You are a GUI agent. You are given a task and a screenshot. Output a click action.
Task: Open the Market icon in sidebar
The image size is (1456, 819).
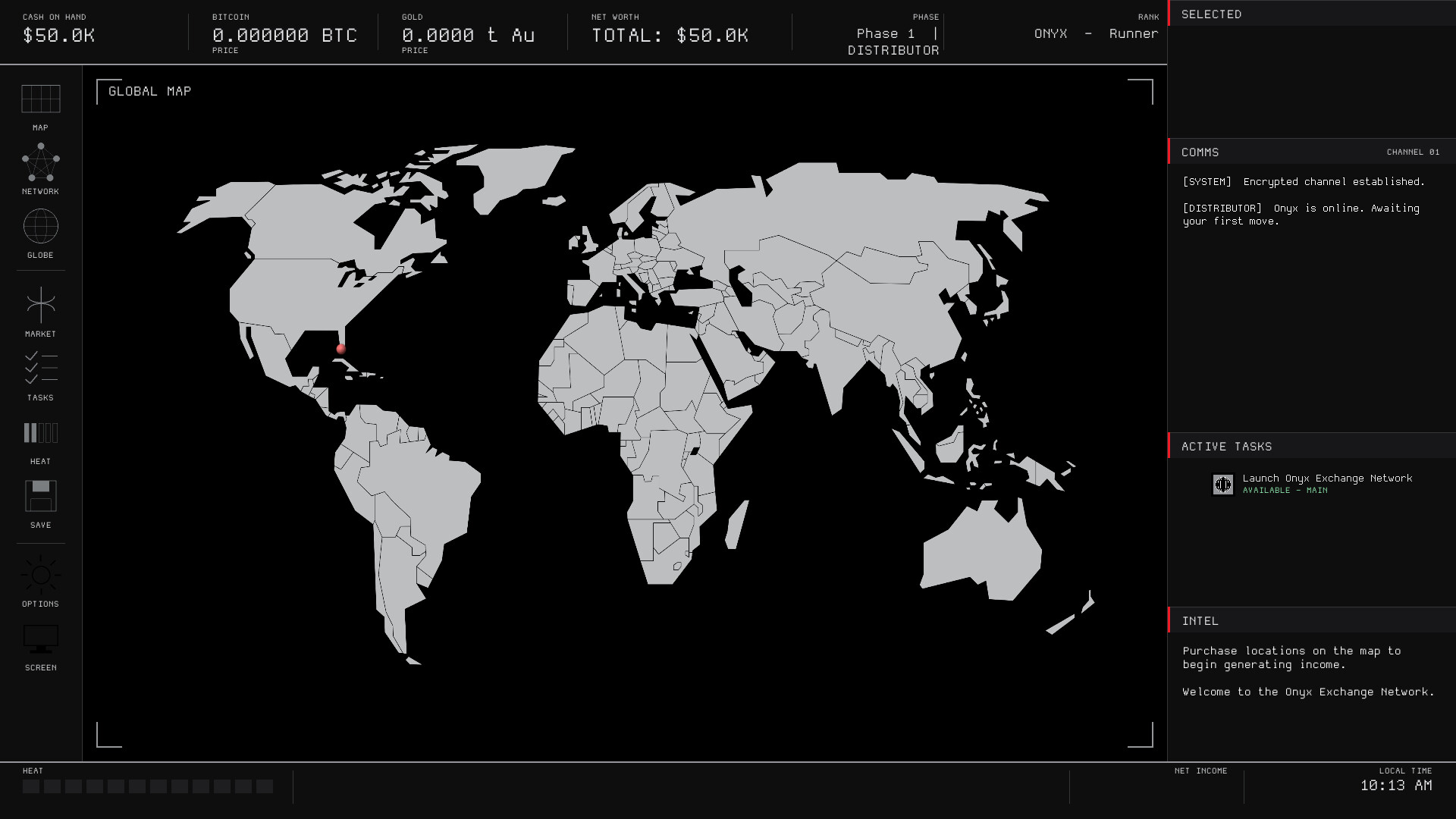[40, 305]
